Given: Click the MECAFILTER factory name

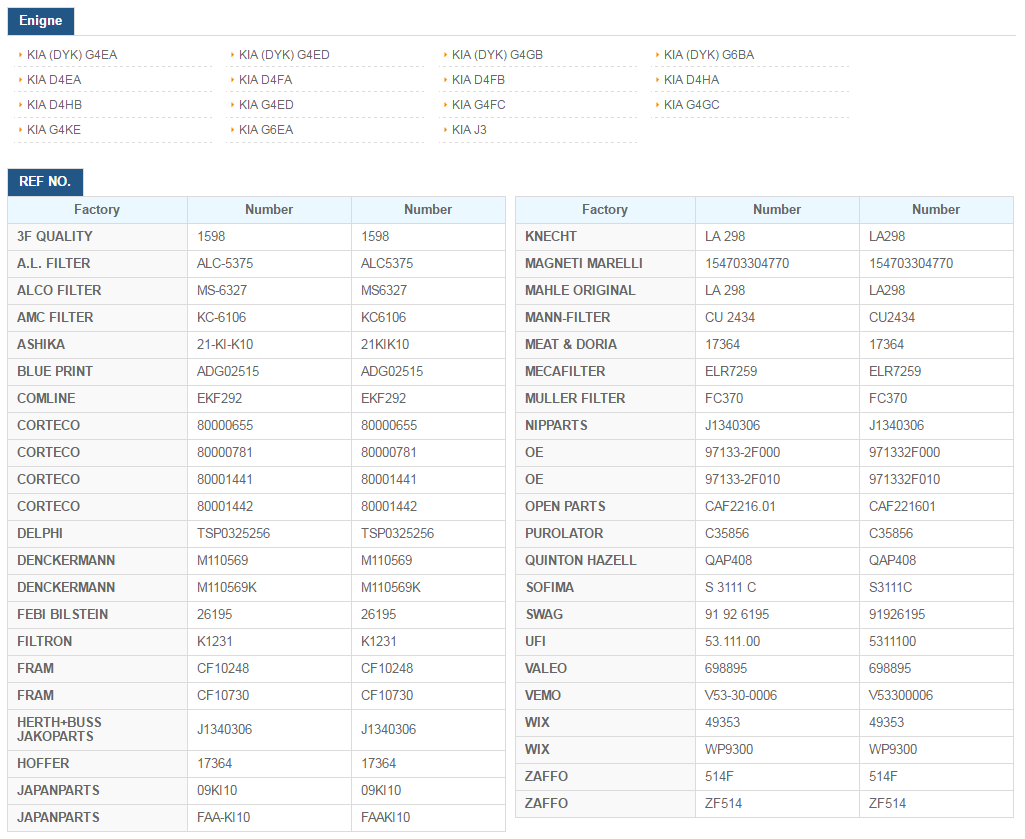Looking at the screenshot, I should click(565, 371).
